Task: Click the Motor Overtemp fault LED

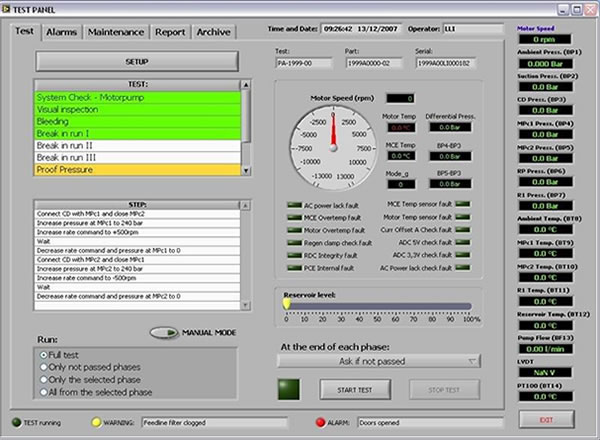Action: click(x=293, y=229)
